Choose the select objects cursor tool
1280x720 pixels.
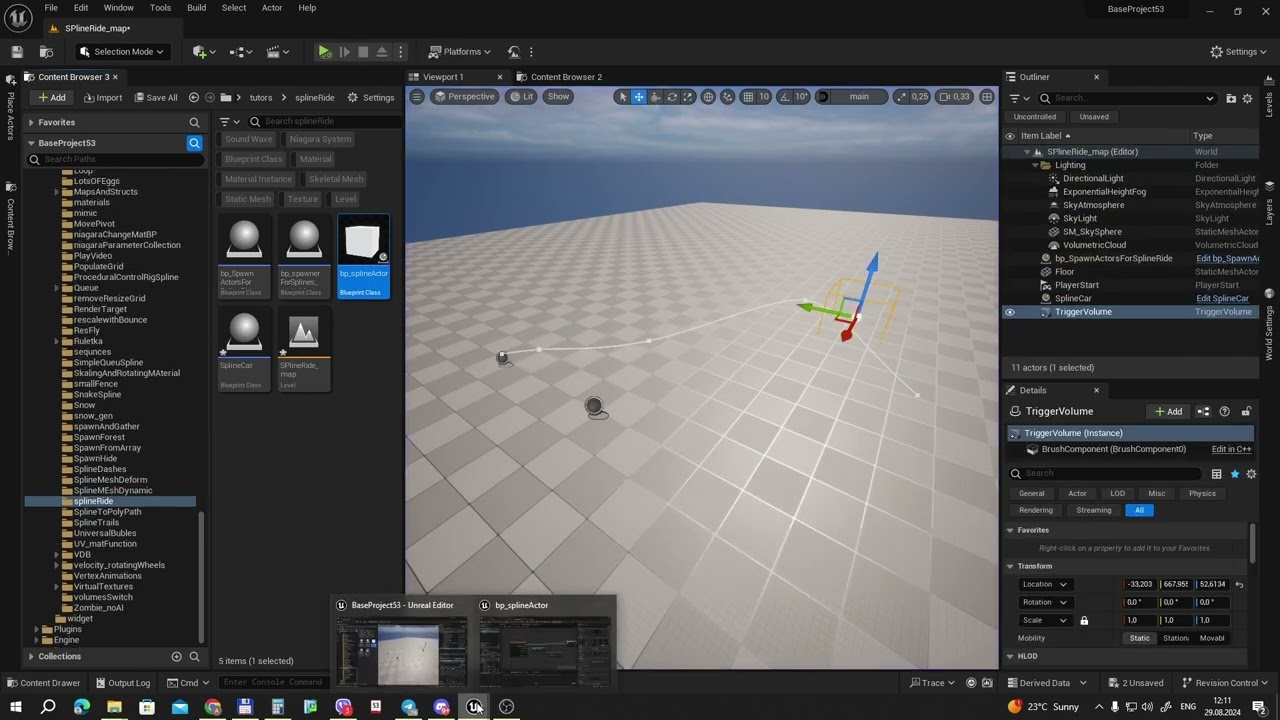pos(622,97)
